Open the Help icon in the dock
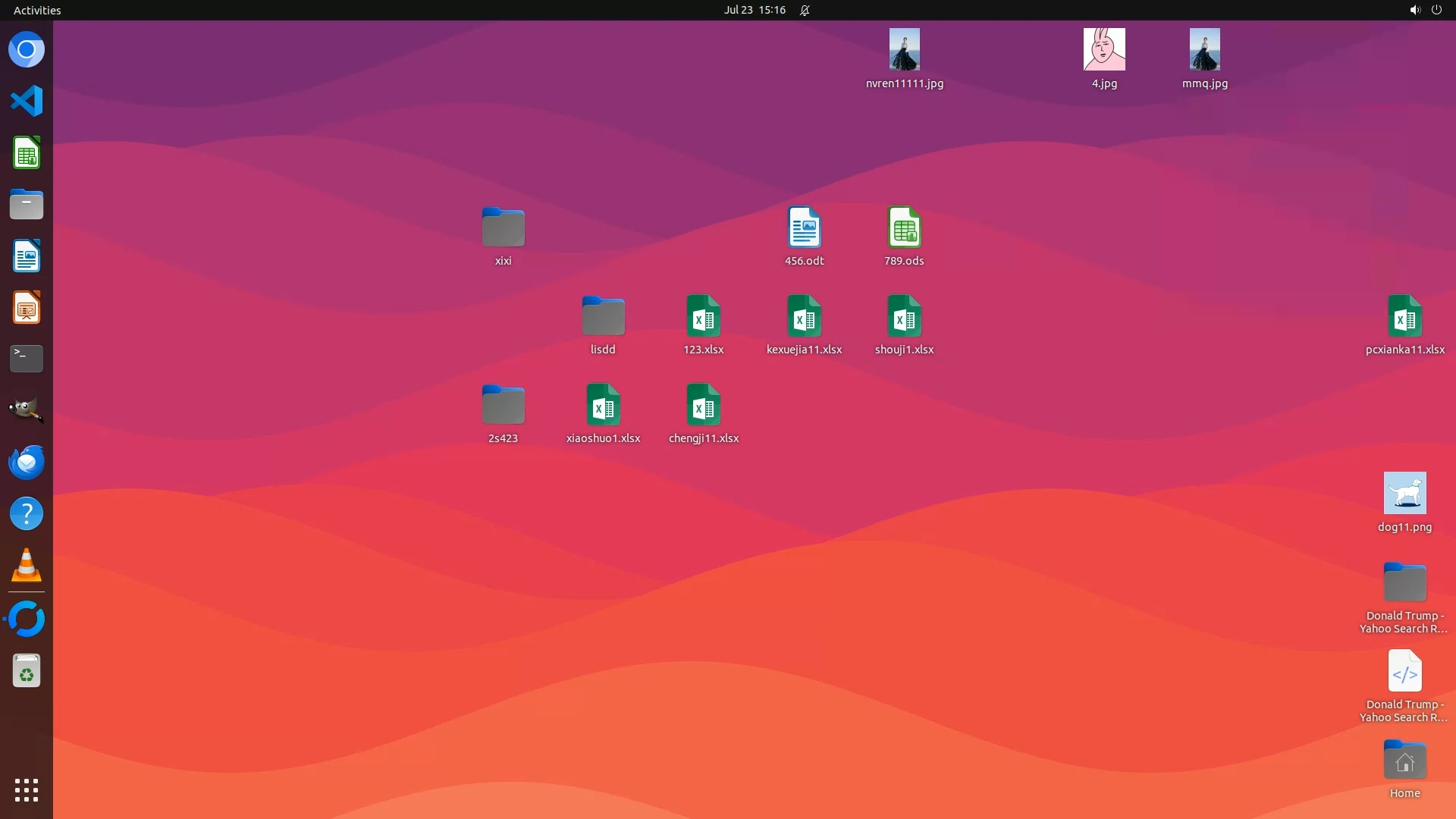Screen dimensions: 1456x819 click(27, 514)
